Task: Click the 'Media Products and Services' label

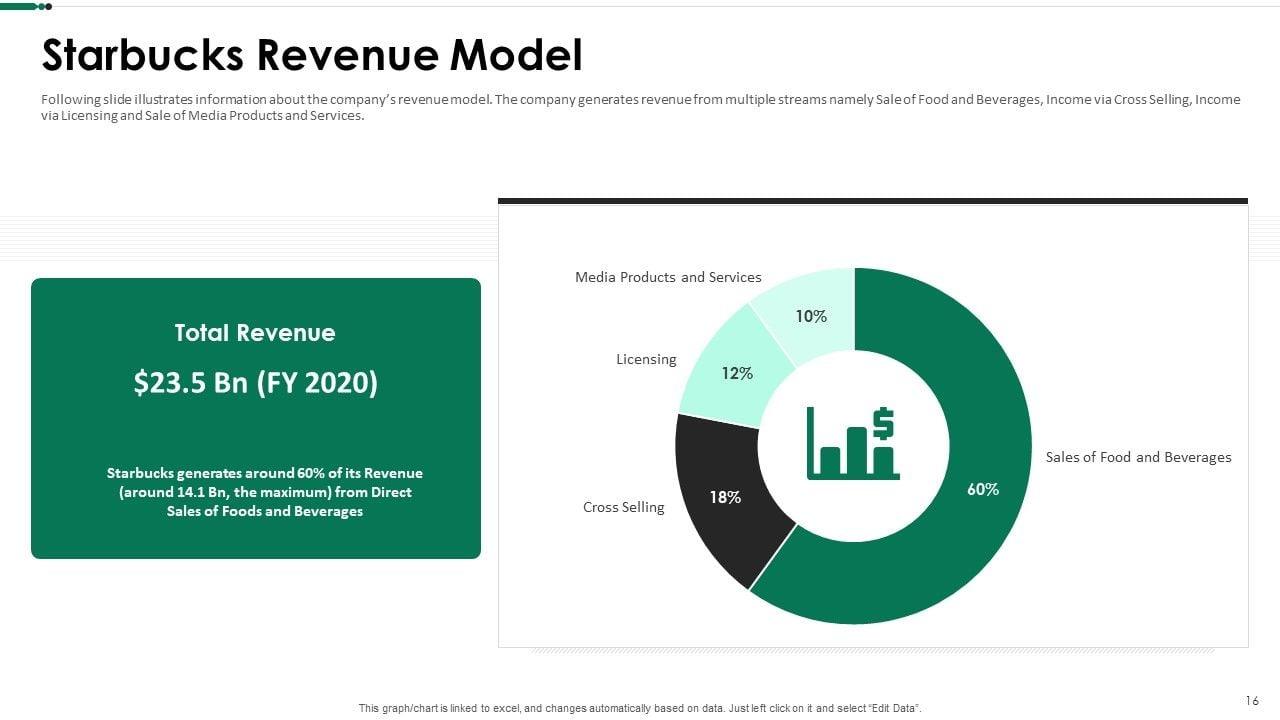Action: click(x=668, y=277)
